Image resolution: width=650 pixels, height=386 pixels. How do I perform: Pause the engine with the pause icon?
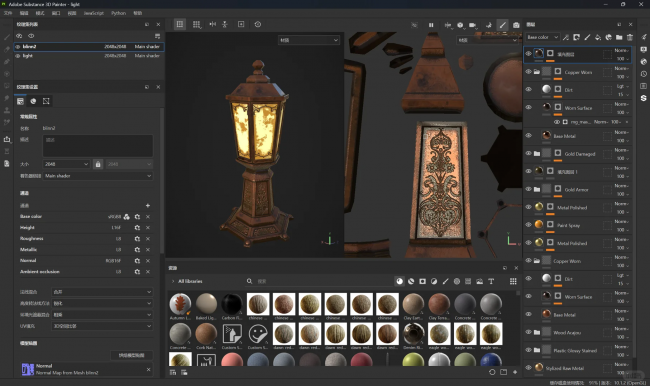[x=431, y=25]
